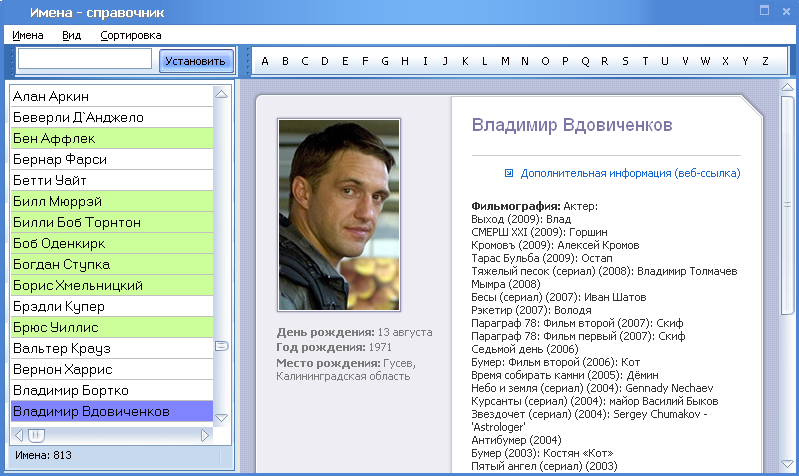The width and height of the screenshot is (799, 476).
Task: Click the Установить button
Action: point(196,61)
